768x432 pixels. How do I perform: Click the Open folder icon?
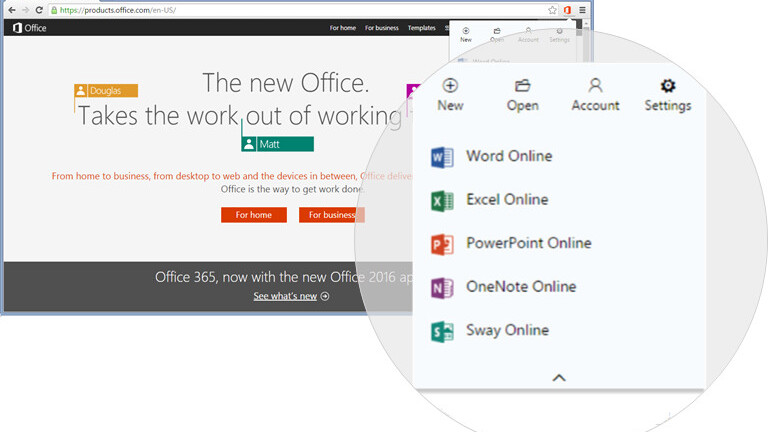(x=522, y=87)
